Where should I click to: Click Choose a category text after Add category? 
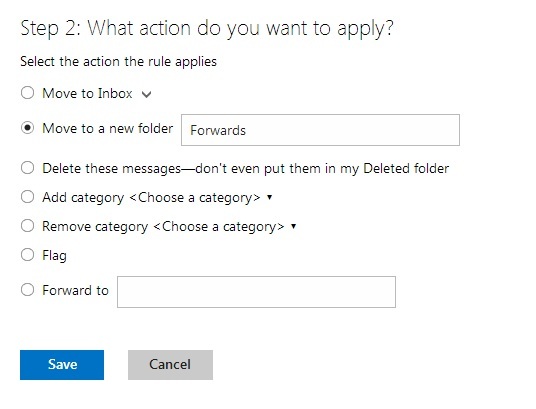tap(195, 198)
